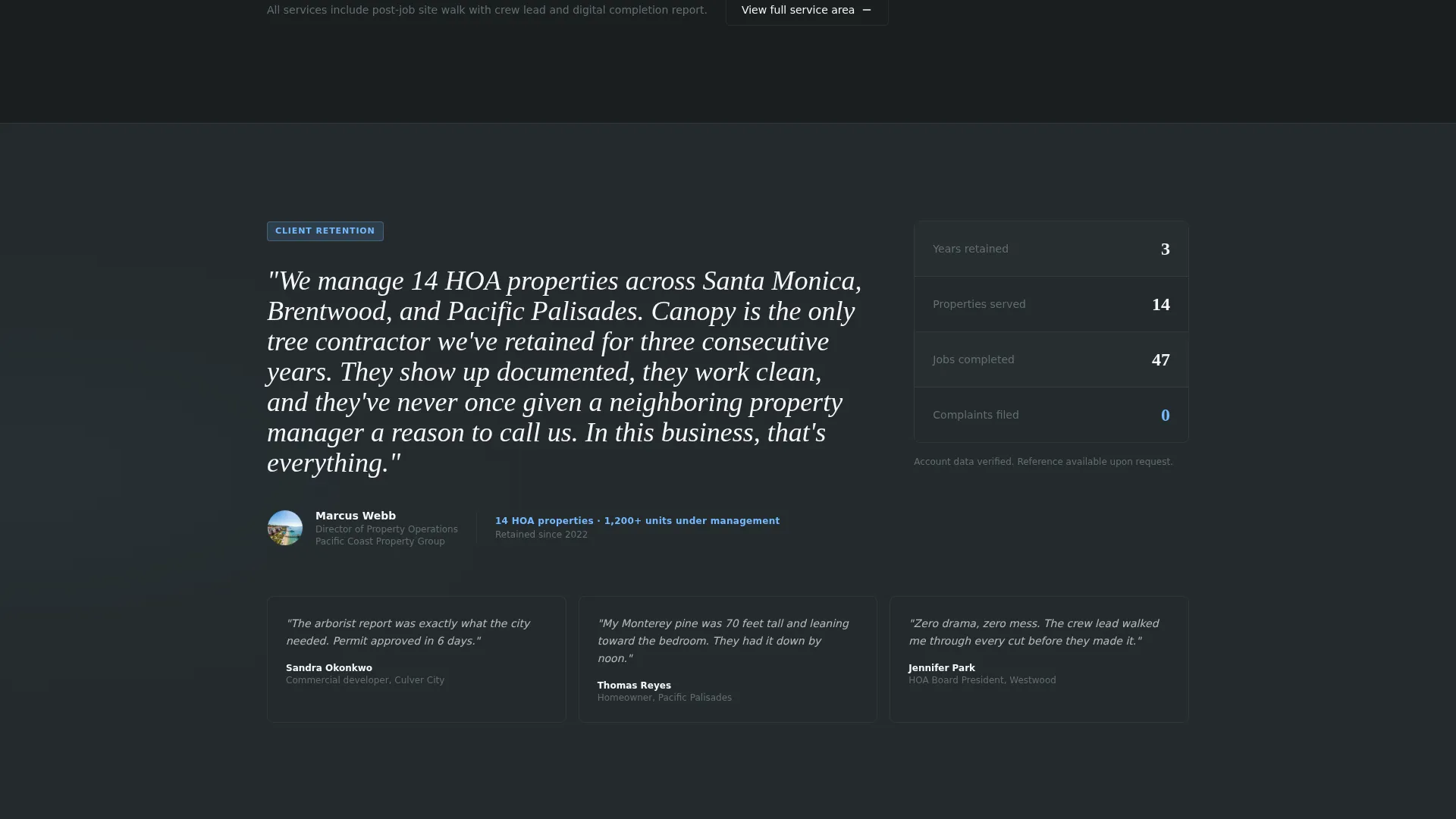This screenshot has height=819, width=1456.
Task: Click the 47 jobs completed number
Action: pyautogui.click(x=1160, y=359)
